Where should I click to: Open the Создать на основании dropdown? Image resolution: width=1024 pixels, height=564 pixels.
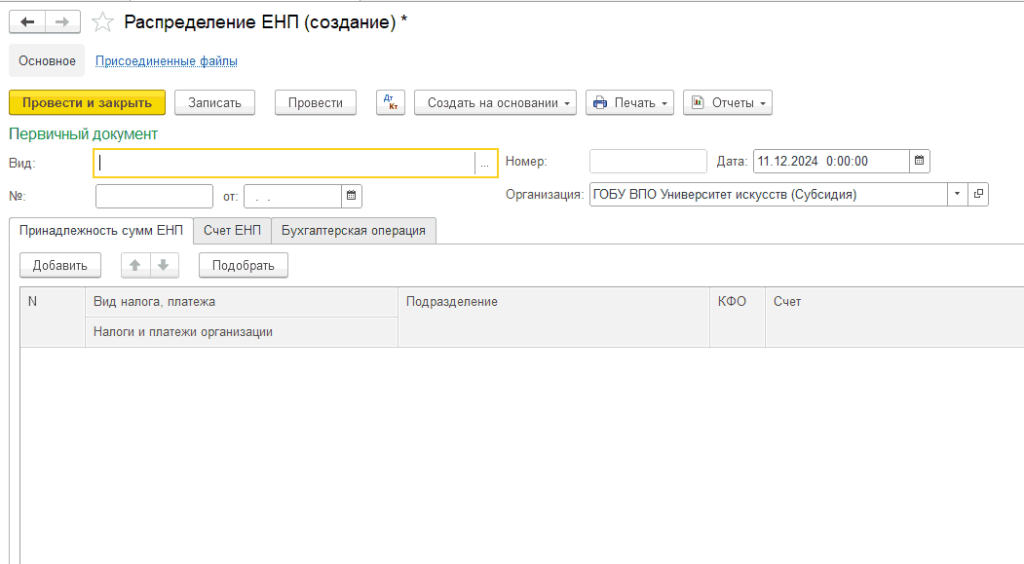point(495,102)
